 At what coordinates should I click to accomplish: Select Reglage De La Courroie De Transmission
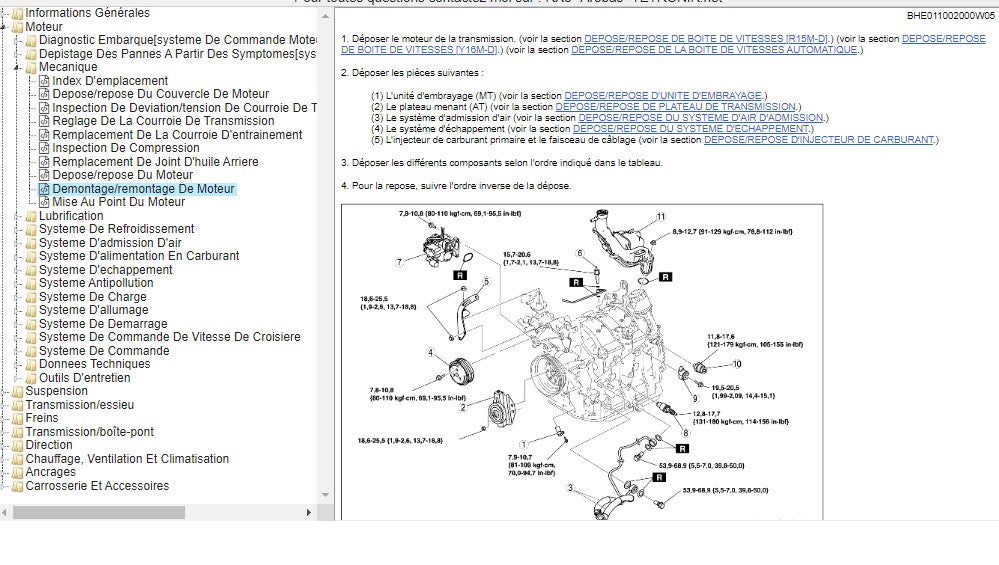point(163,121)
